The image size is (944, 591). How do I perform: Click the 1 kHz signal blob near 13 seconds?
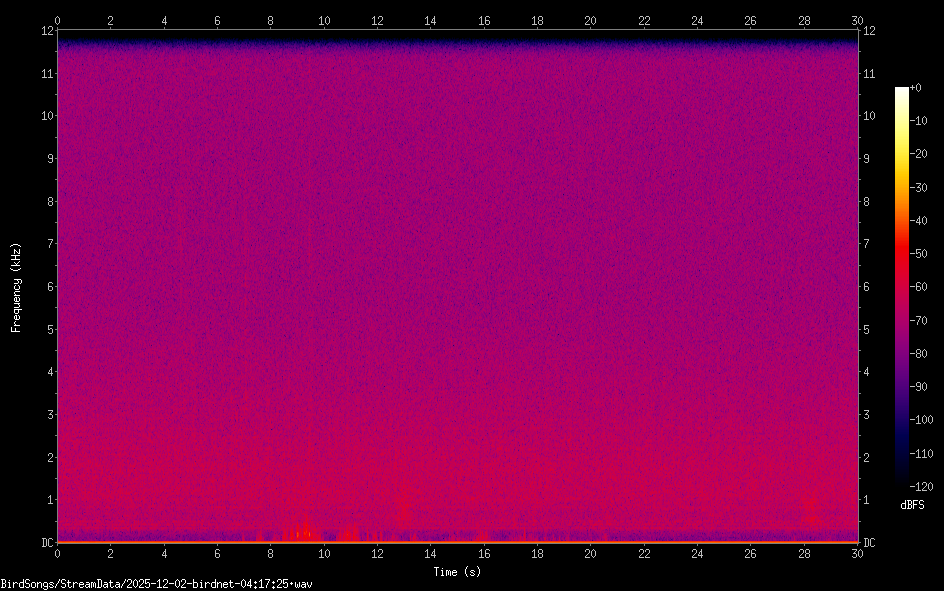pyautogui.click(x=404, y=505)
